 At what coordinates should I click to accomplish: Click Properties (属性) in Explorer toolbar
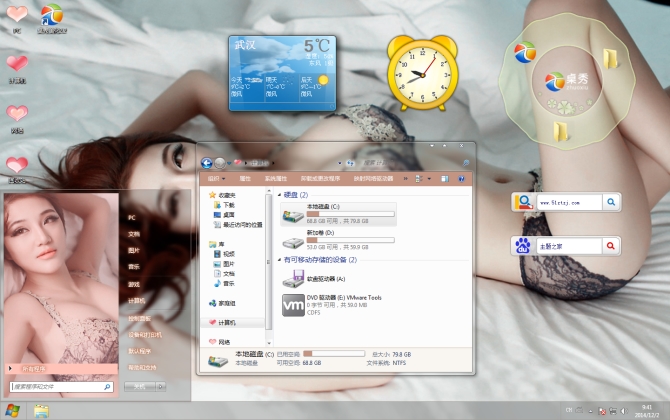point(245,179)
